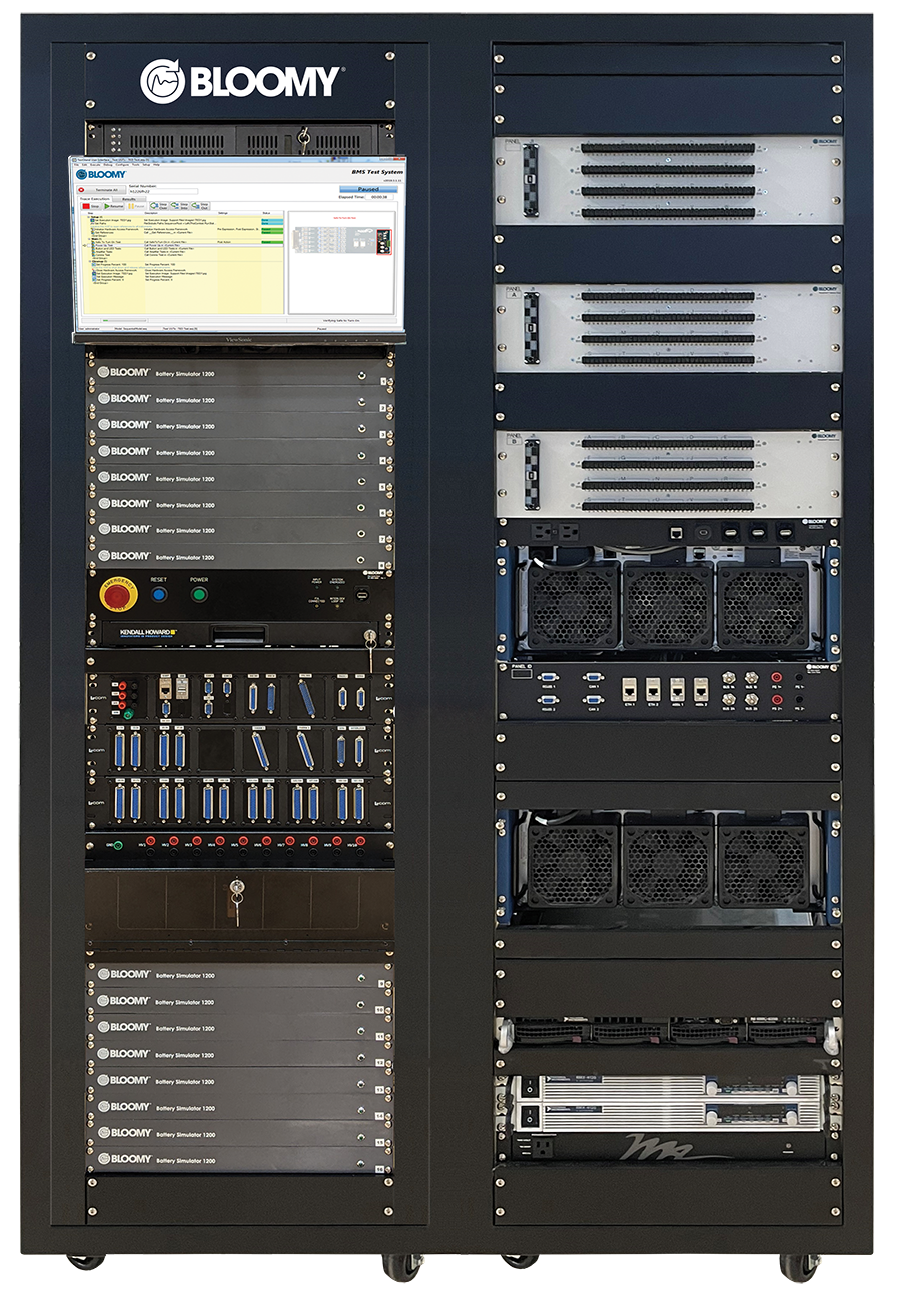
Task: Open the Results tab
Action: (129, 199)
